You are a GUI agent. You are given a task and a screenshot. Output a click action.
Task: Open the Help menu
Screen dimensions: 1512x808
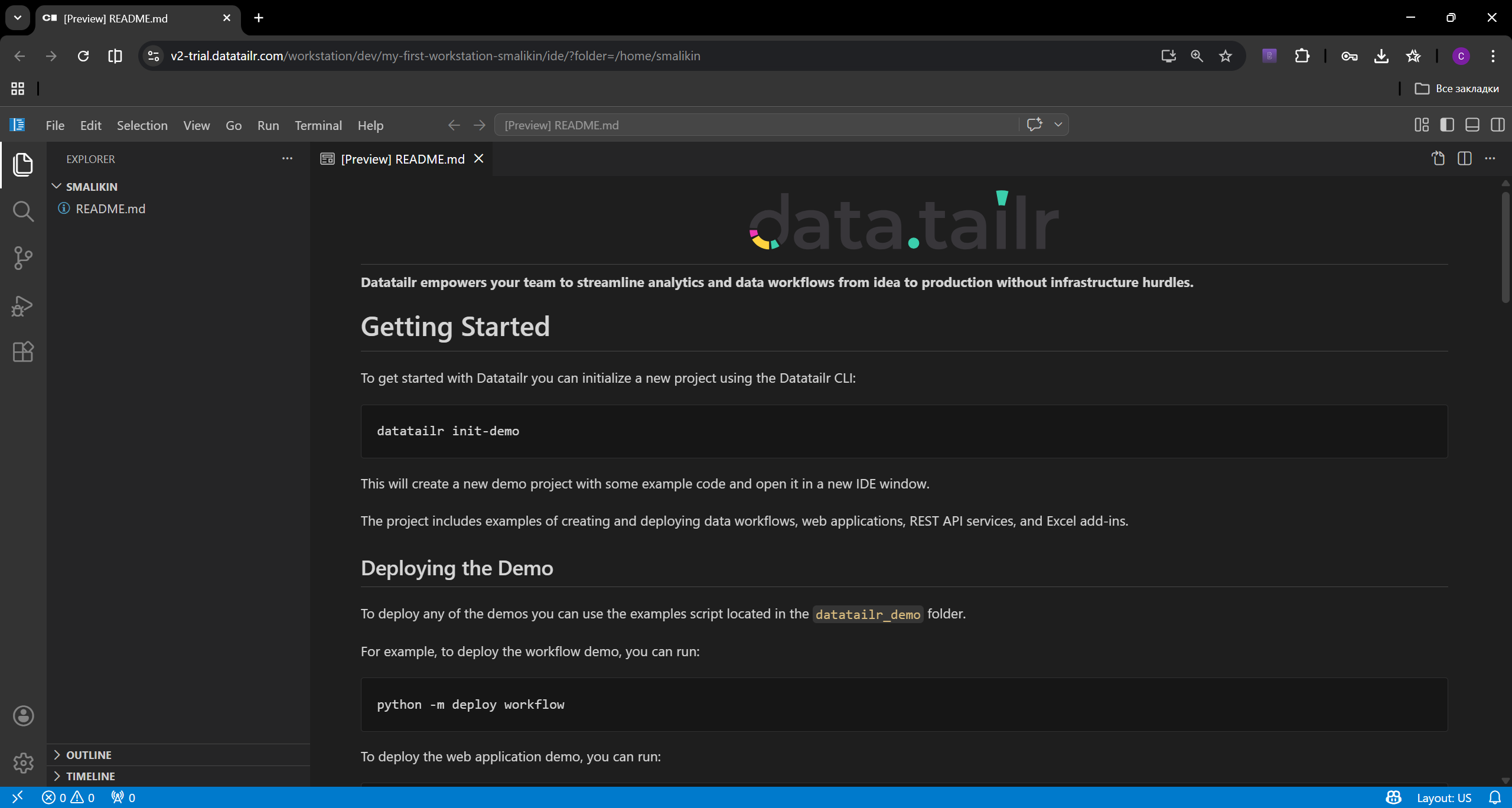[x=370, y=125]
